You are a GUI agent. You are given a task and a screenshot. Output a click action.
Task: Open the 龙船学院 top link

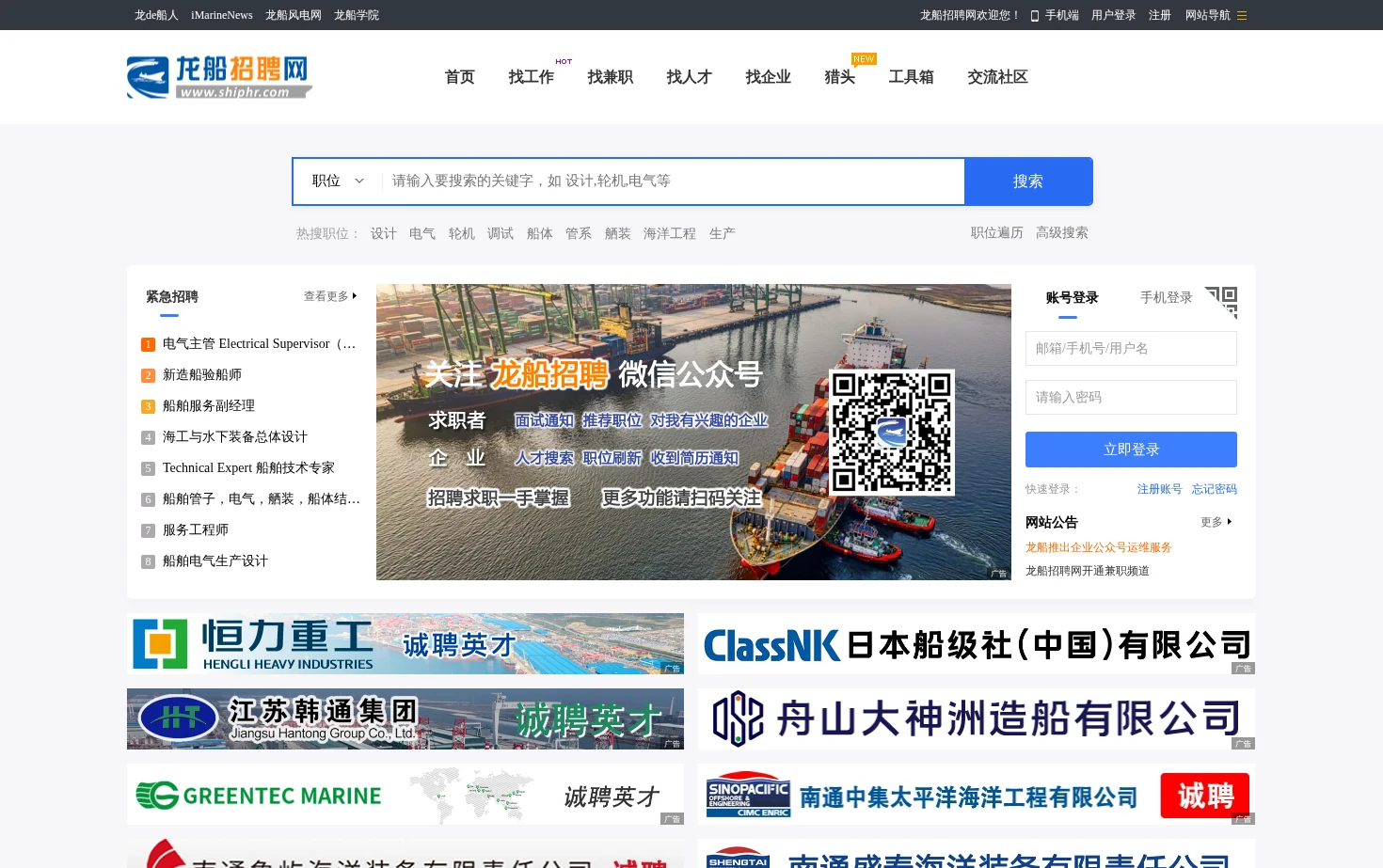click(357, 15)
